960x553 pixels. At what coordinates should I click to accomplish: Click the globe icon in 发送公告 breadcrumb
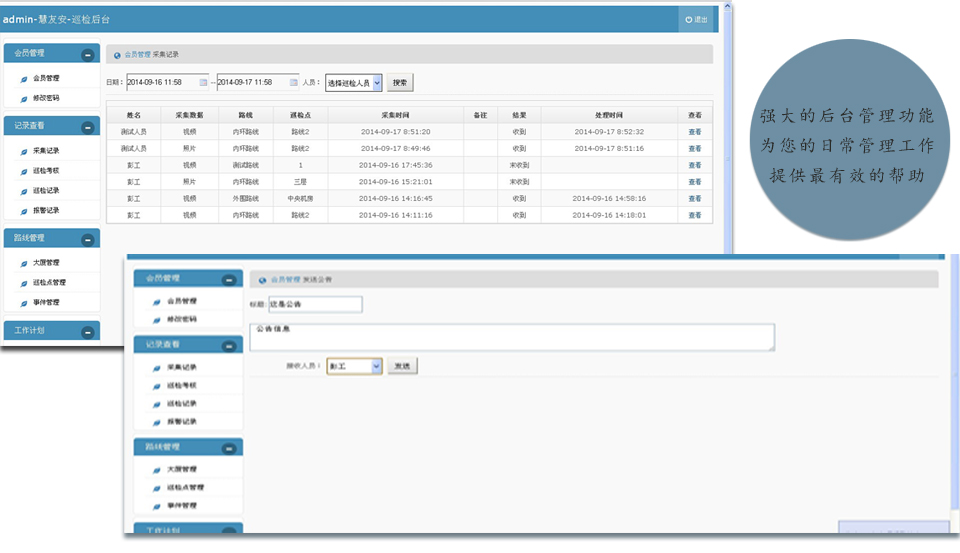[x=262, y=280]
